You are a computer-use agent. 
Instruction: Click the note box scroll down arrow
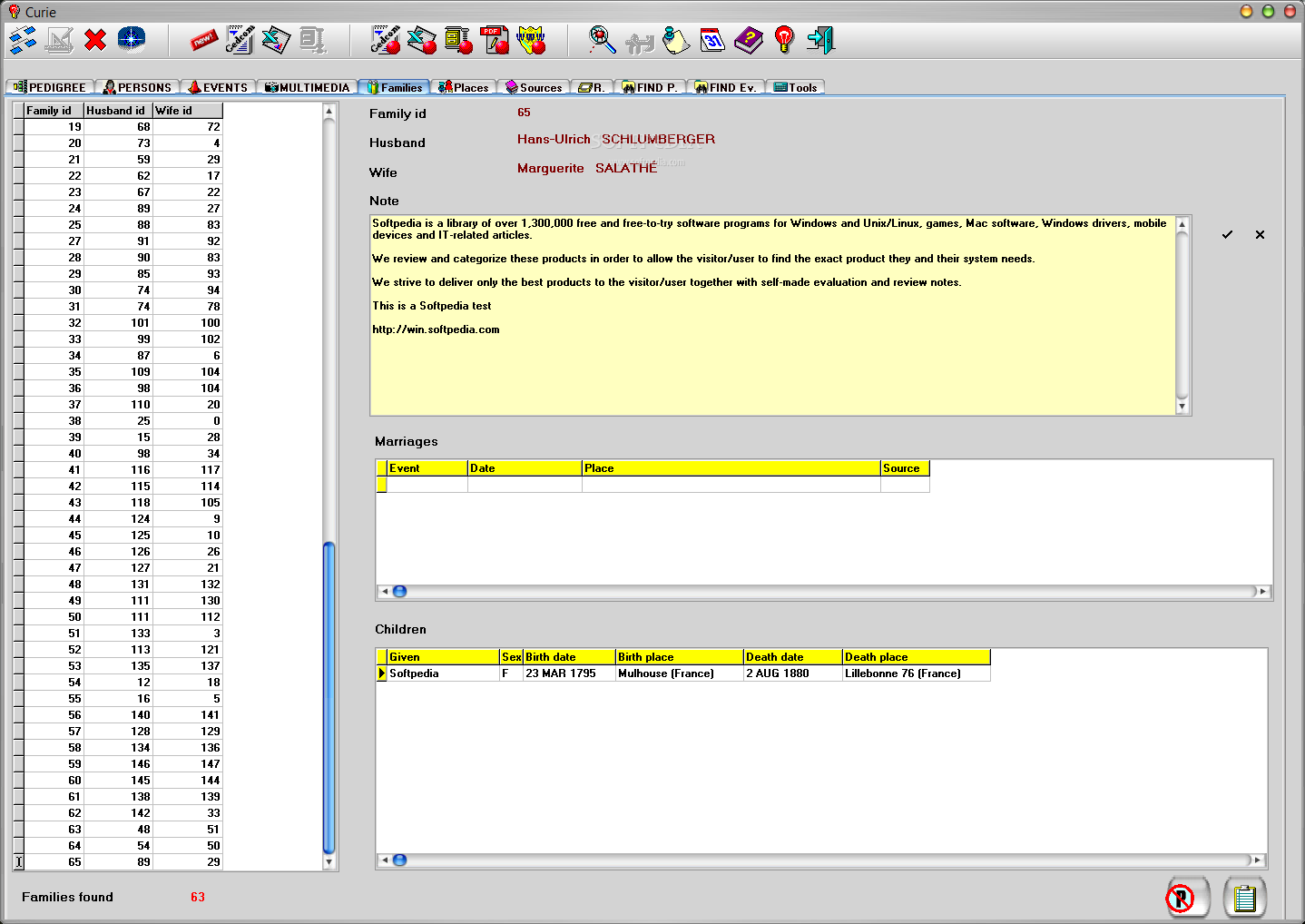pyautogui.click(x=1182, y=408)
